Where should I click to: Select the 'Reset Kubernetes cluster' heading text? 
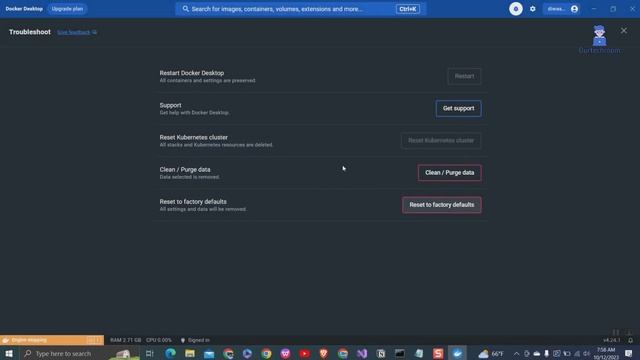[x=193, y=138]
